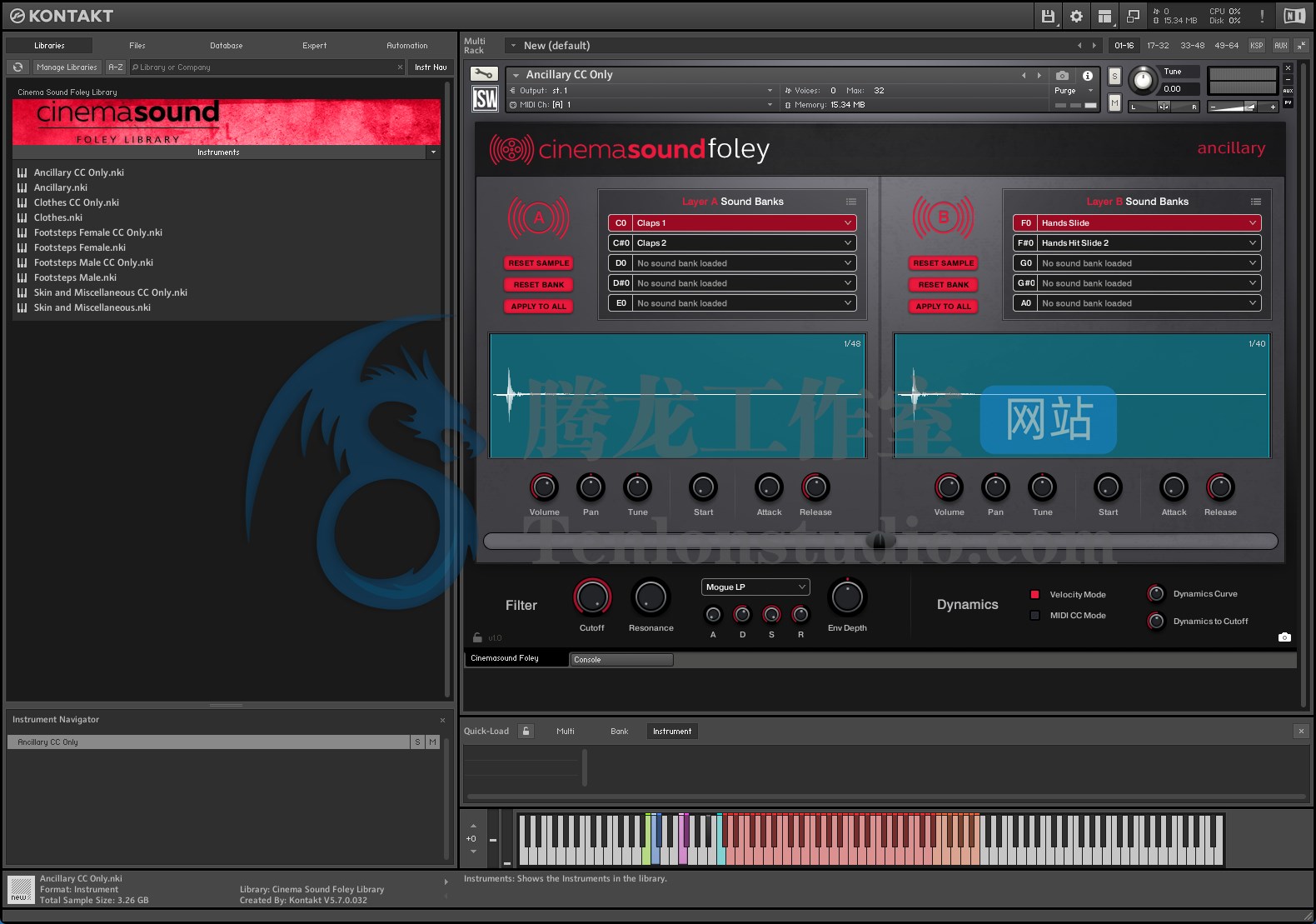
Task: Expand the Hands Slide bank dropdown
Action: pos(1252,223)
